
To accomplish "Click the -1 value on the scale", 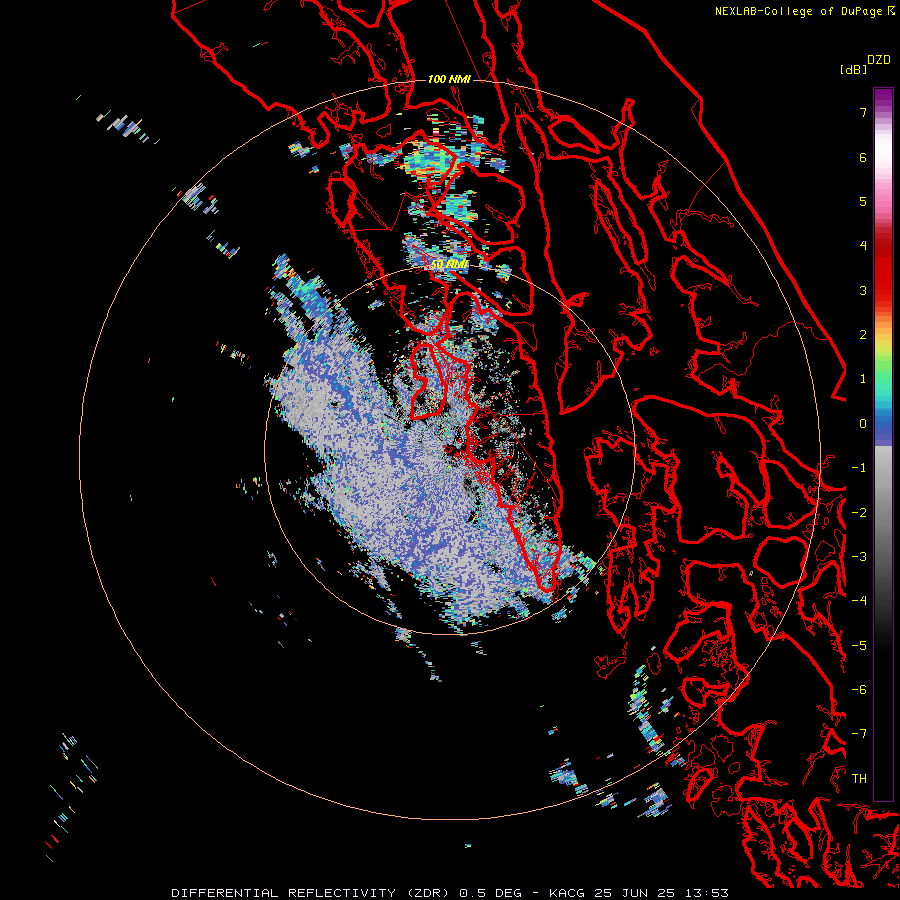I will 859,468.
